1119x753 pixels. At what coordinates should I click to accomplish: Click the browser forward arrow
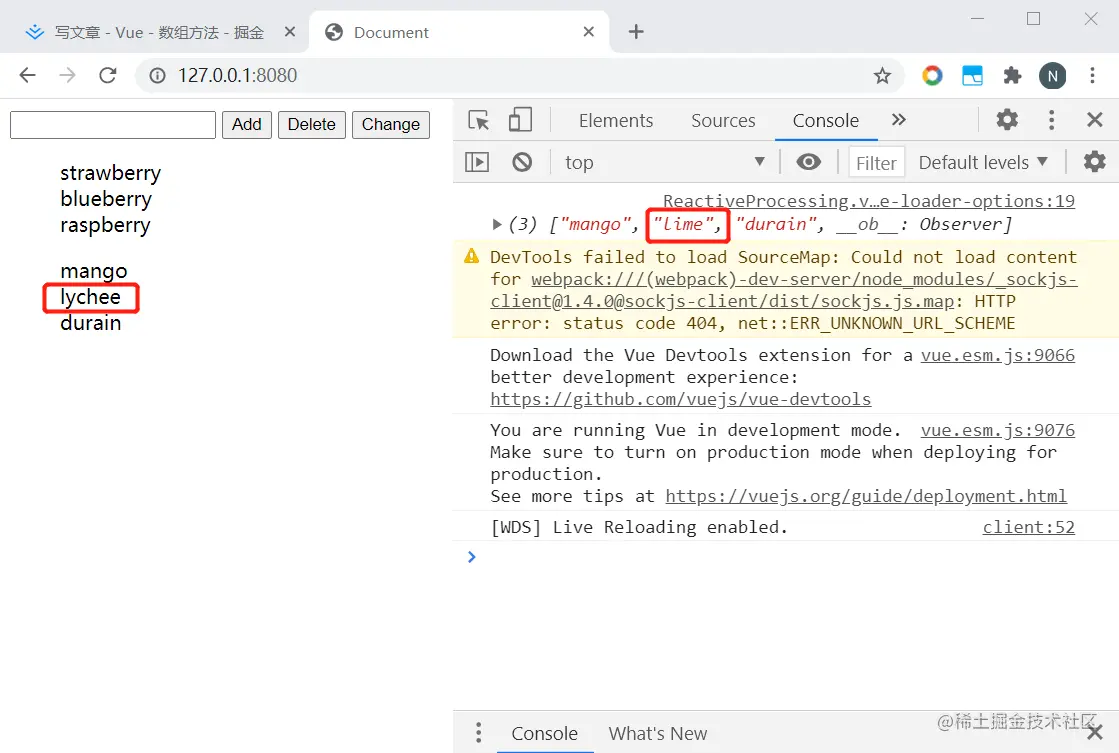pos(67,75)
